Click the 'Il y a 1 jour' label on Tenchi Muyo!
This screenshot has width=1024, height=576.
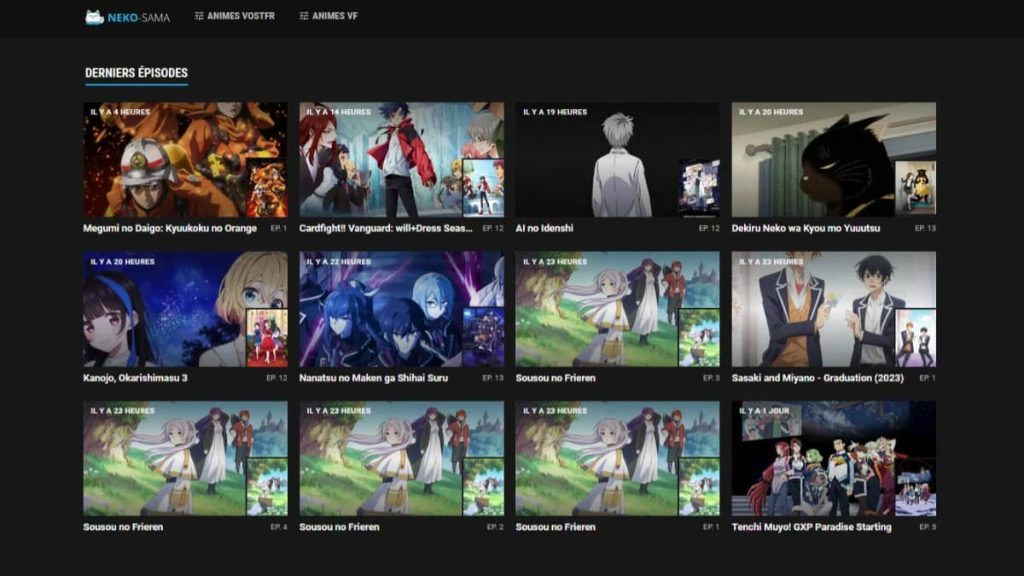[x=764, y=411]
